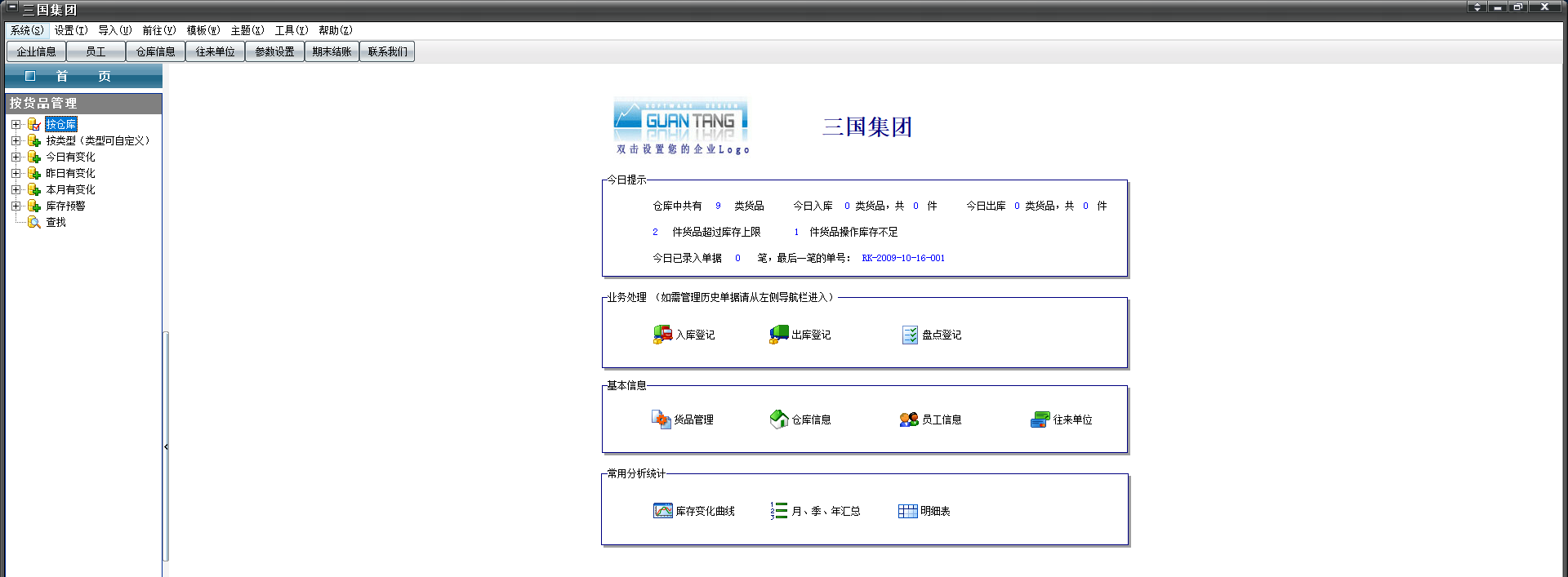Click the 本月有变化 folder icon
This screenshot has width=1568, height=577.
(34, 189)
